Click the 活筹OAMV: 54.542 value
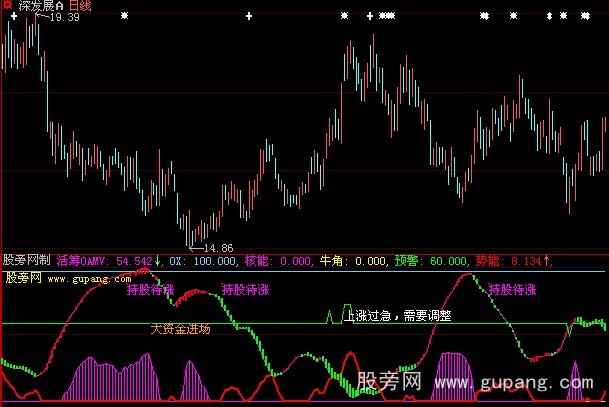This screenshot has width=609, height=407. pos(108,261)
